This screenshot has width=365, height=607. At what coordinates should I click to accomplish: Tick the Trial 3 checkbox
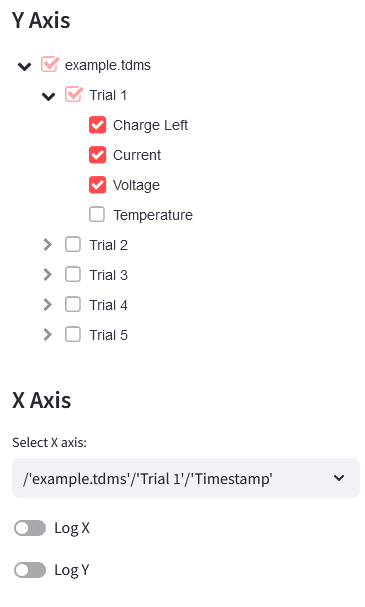(x=73, y=274)
